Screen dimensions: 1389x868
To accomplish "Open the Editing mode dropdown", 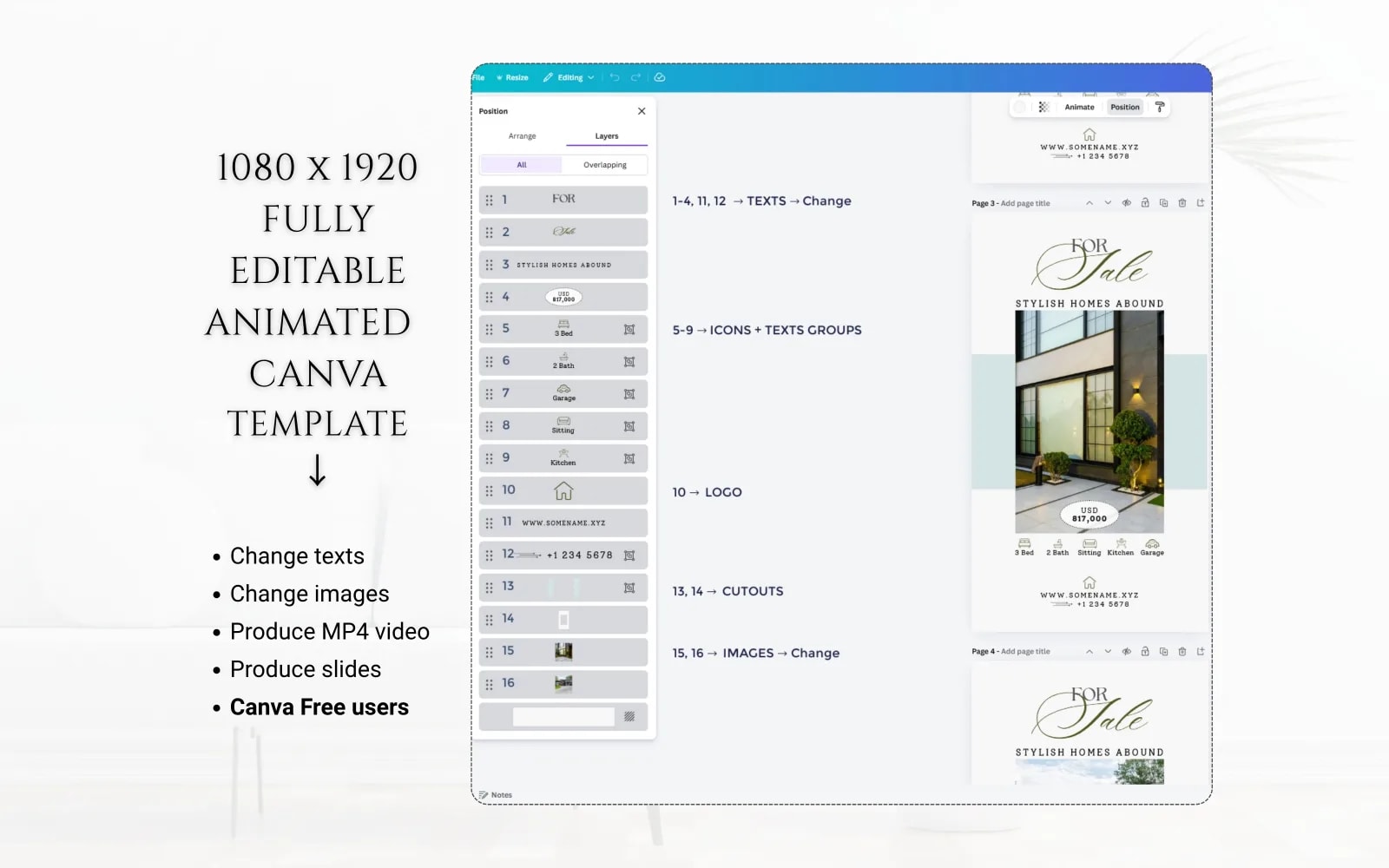I will pos(569,77).
